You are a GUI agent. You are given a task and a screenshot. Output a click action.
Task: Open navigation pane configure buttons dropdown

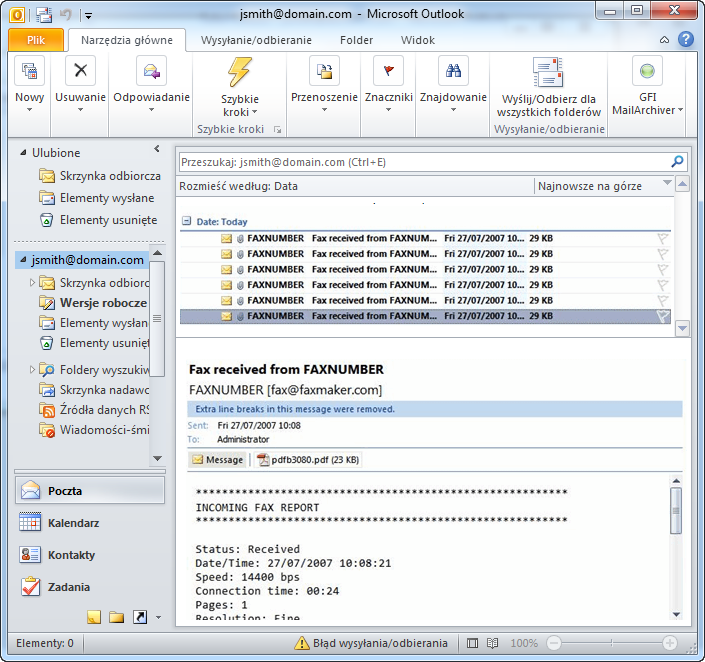tap(158, 617)
